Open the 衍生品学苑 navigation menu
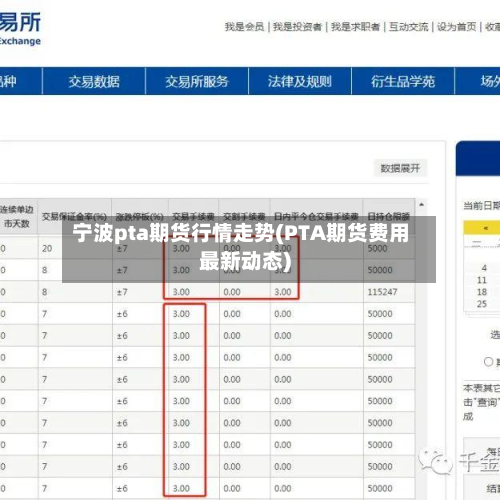The width and height of the screenshot is (500, 500). point(403,81)
